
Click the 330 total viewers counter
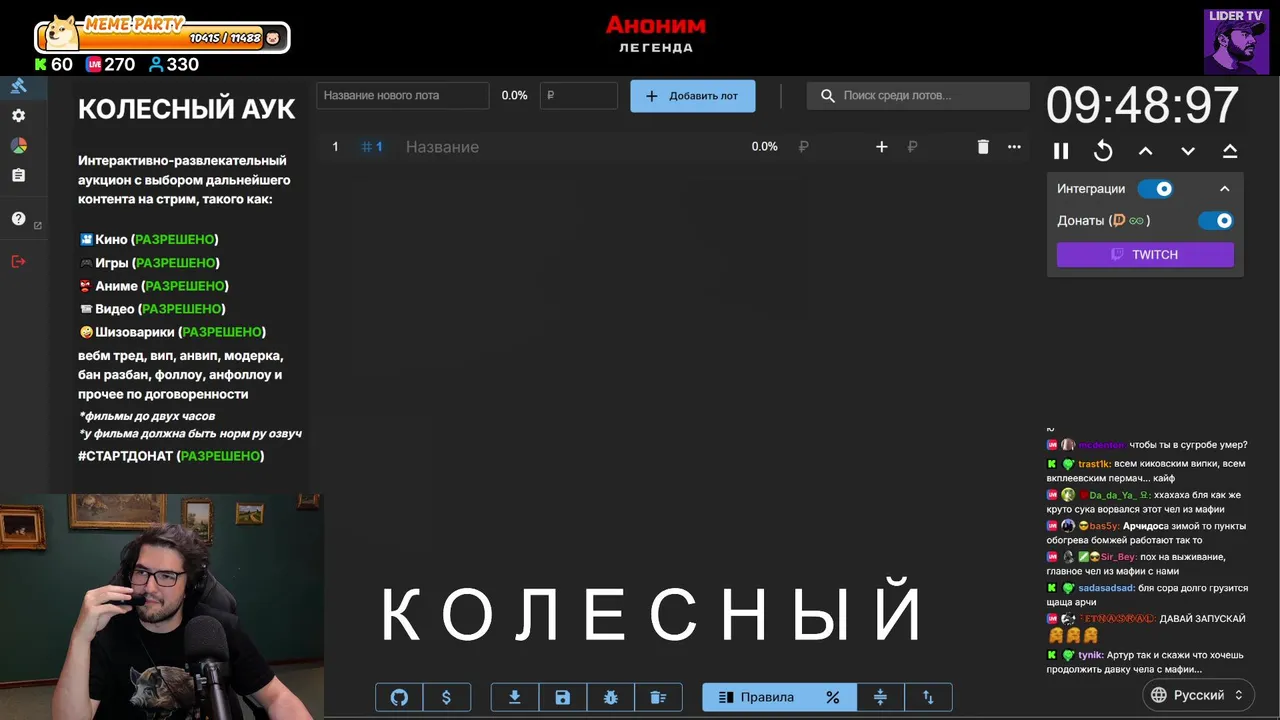pos(173,64)
